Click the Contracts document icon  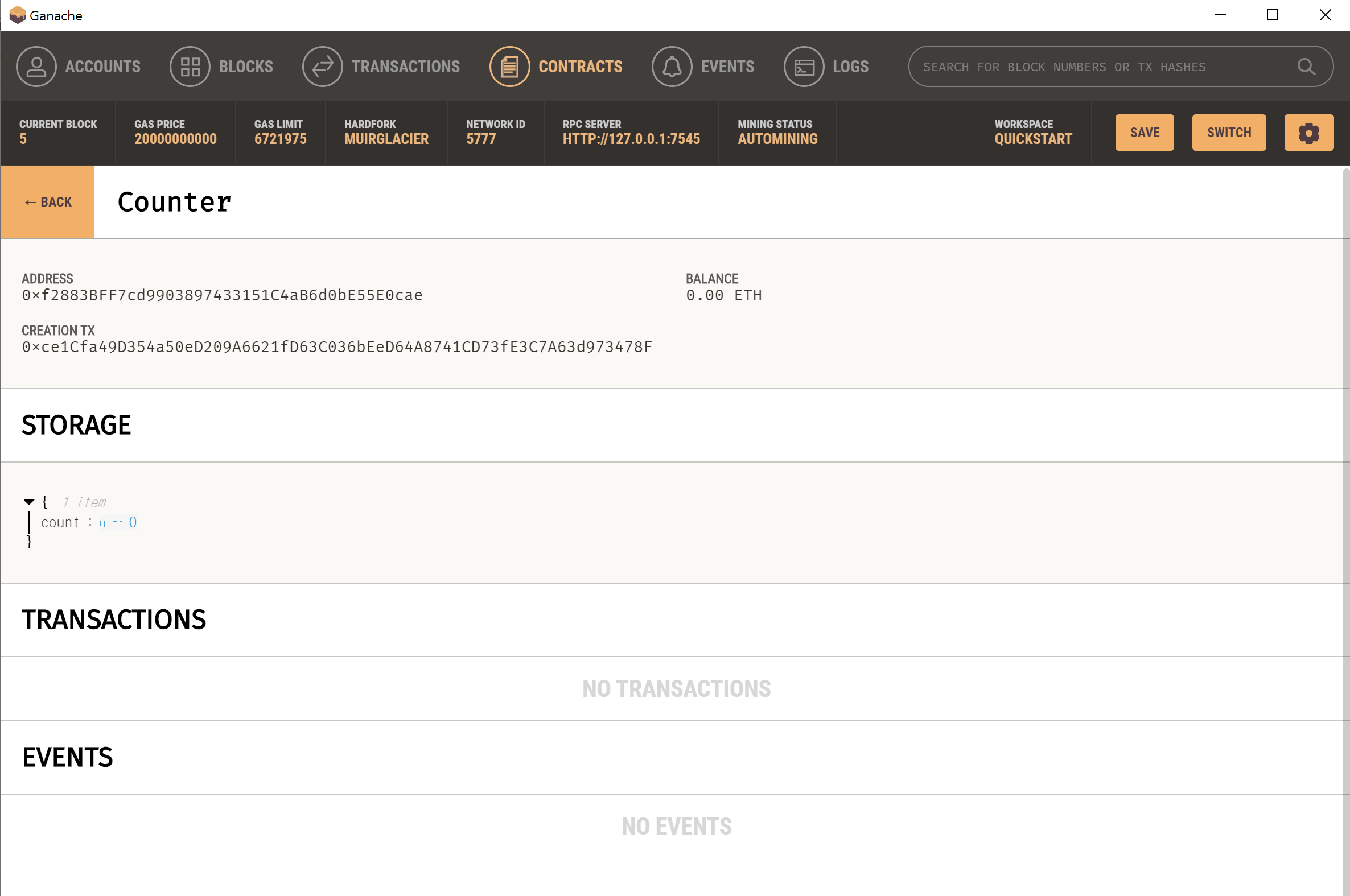(509, 67)
